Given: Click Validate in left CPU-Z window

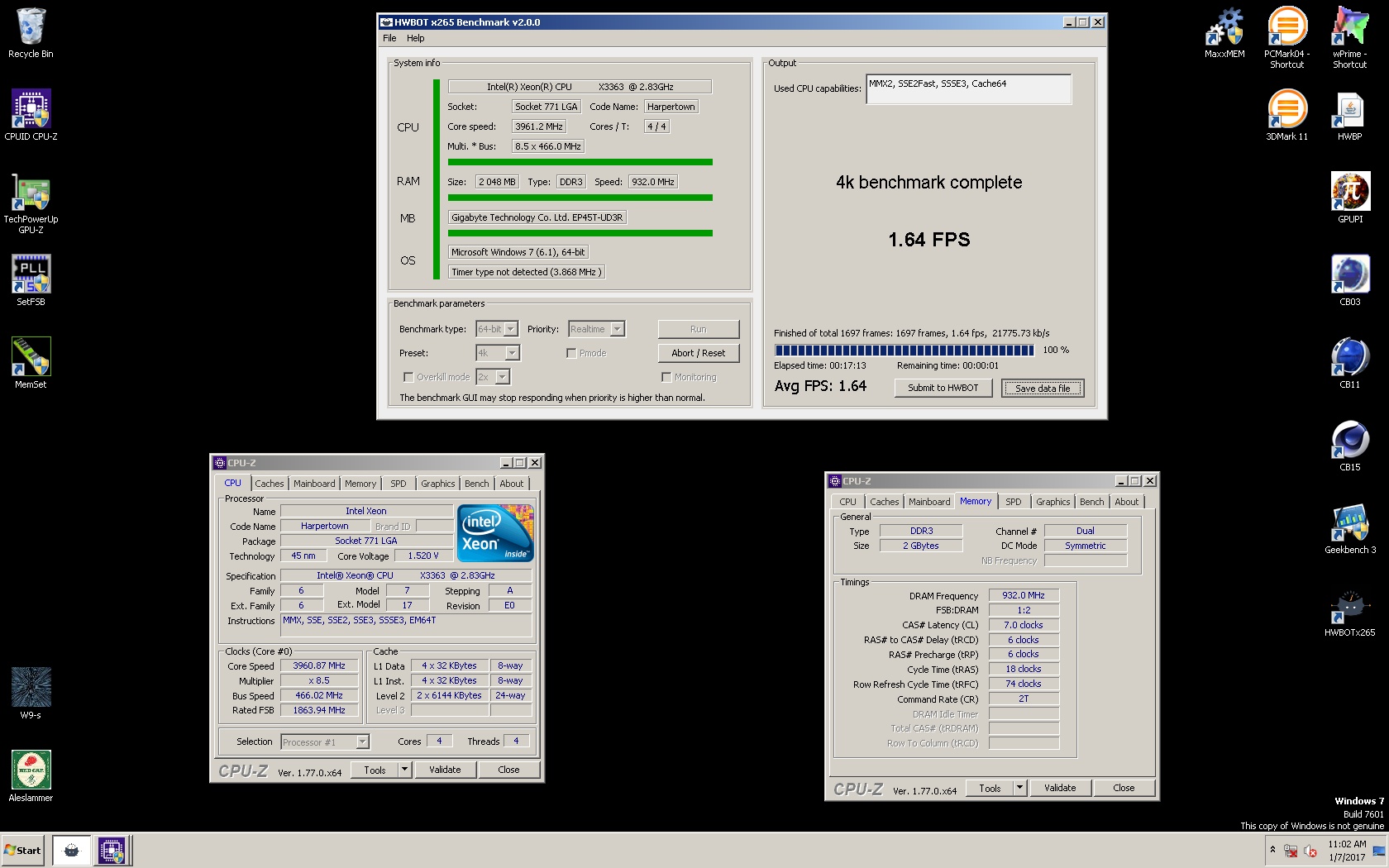Looking at the screenshot, I should pos(445,770).
